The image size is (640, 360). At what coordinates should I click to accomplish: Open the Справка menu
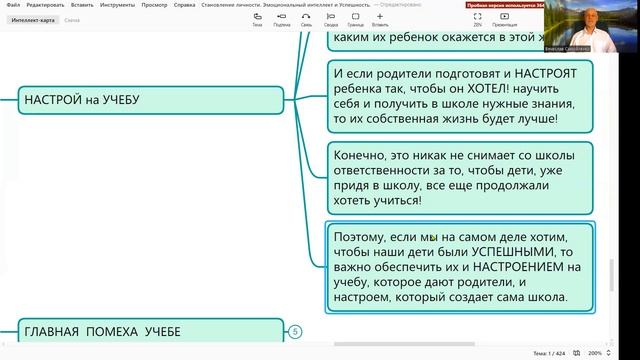point(184,5)
